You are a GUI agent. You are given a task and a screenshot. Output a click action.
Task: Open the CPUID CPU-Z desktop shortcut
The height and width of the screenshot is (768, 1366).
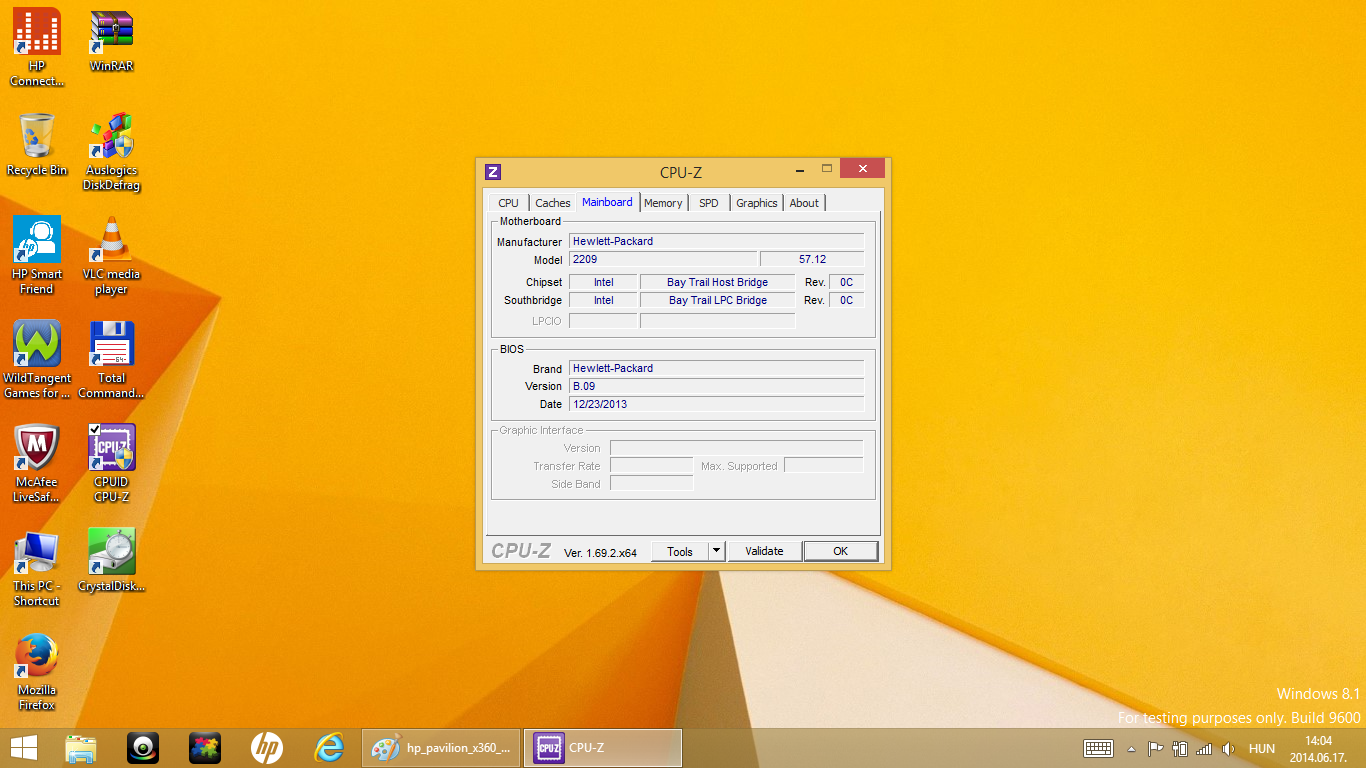(x=111, y=449)
